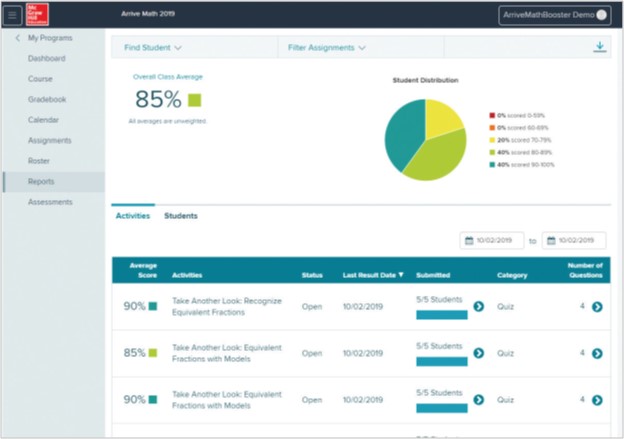Open calendar icon in end date field

coord(551,240)
